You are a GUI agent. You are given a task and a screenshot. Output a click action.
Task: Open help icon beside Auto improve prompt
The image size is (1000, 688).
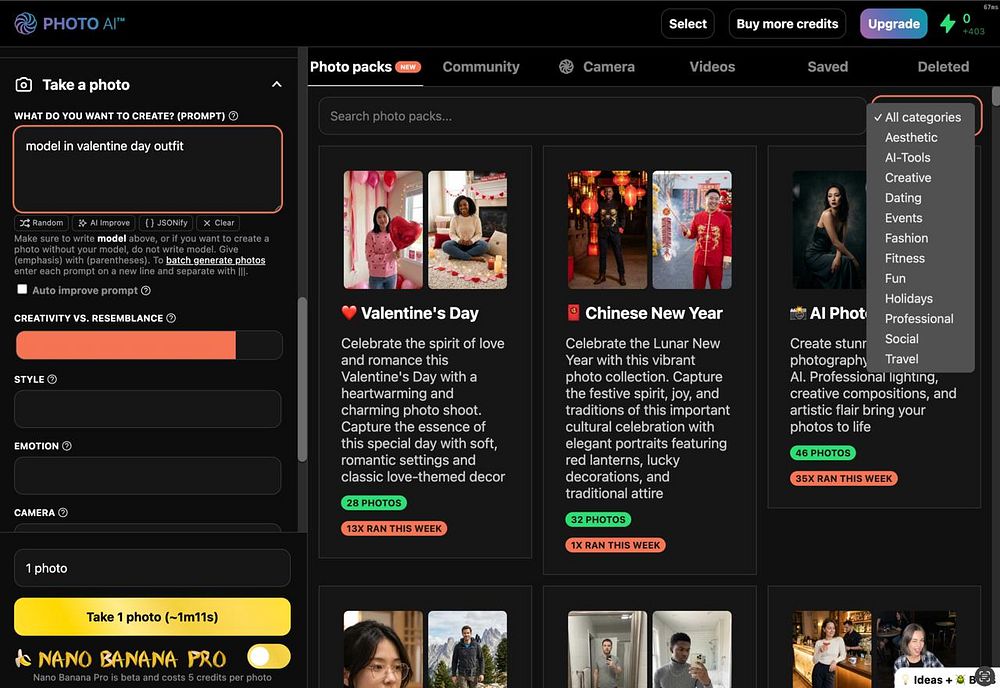145,290
